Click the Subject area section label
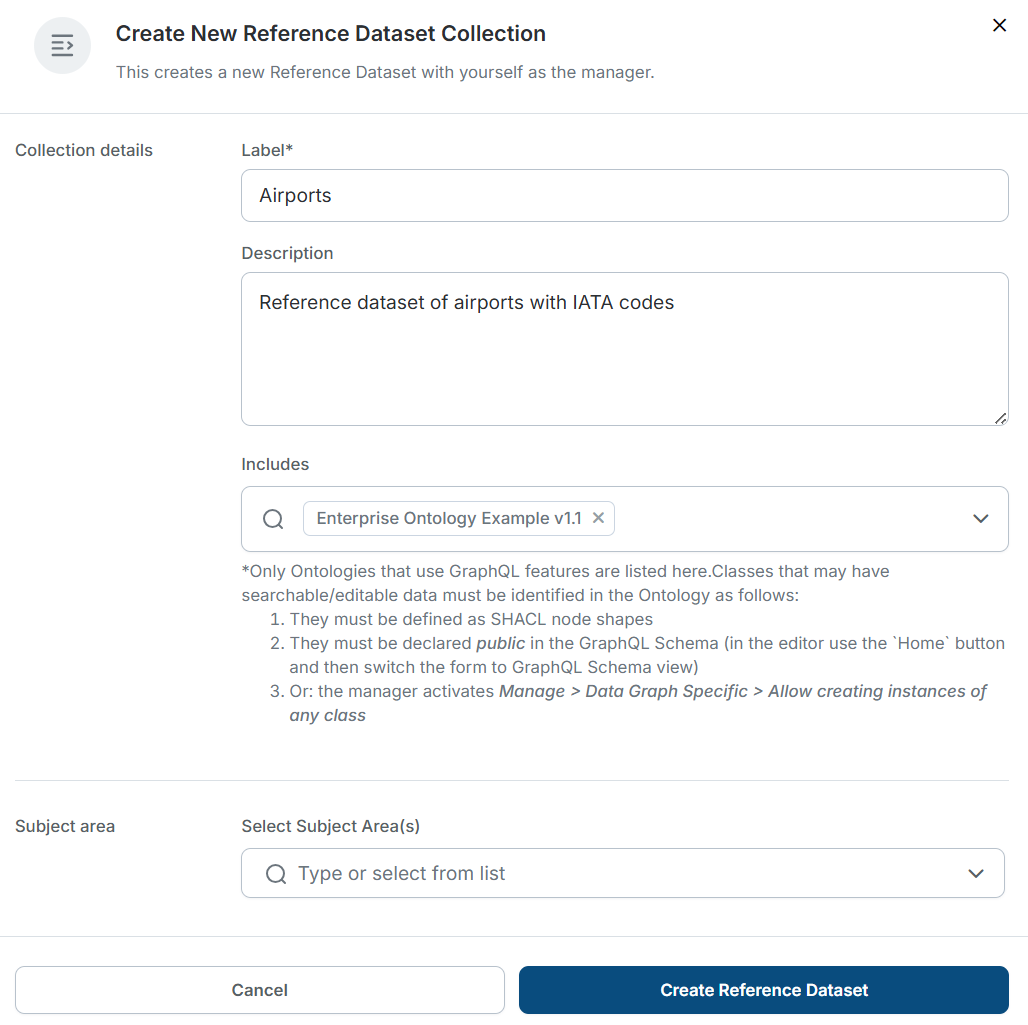 pos(64,826)
